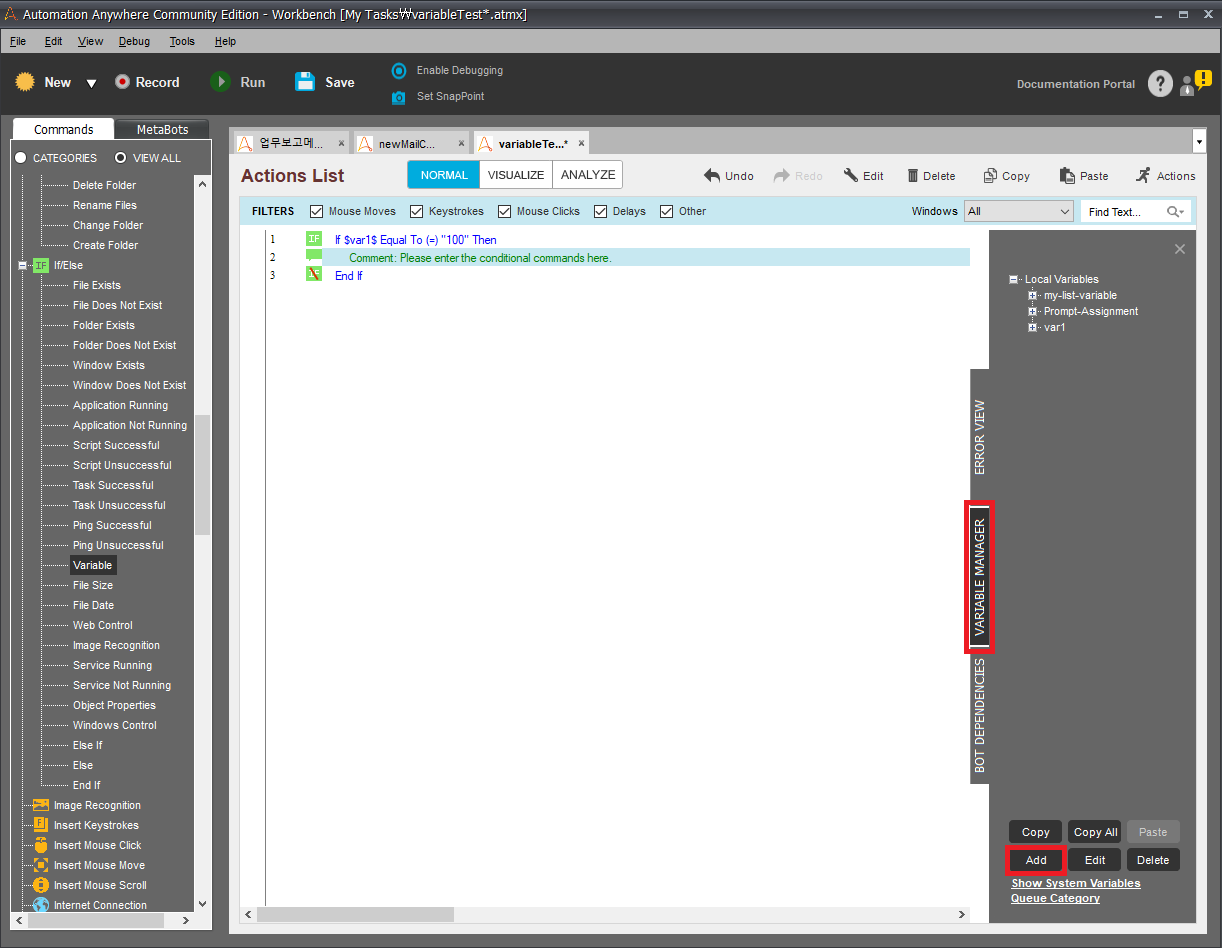
Task: Toggle the Delays filter checkbox
Action: point(601,211)
